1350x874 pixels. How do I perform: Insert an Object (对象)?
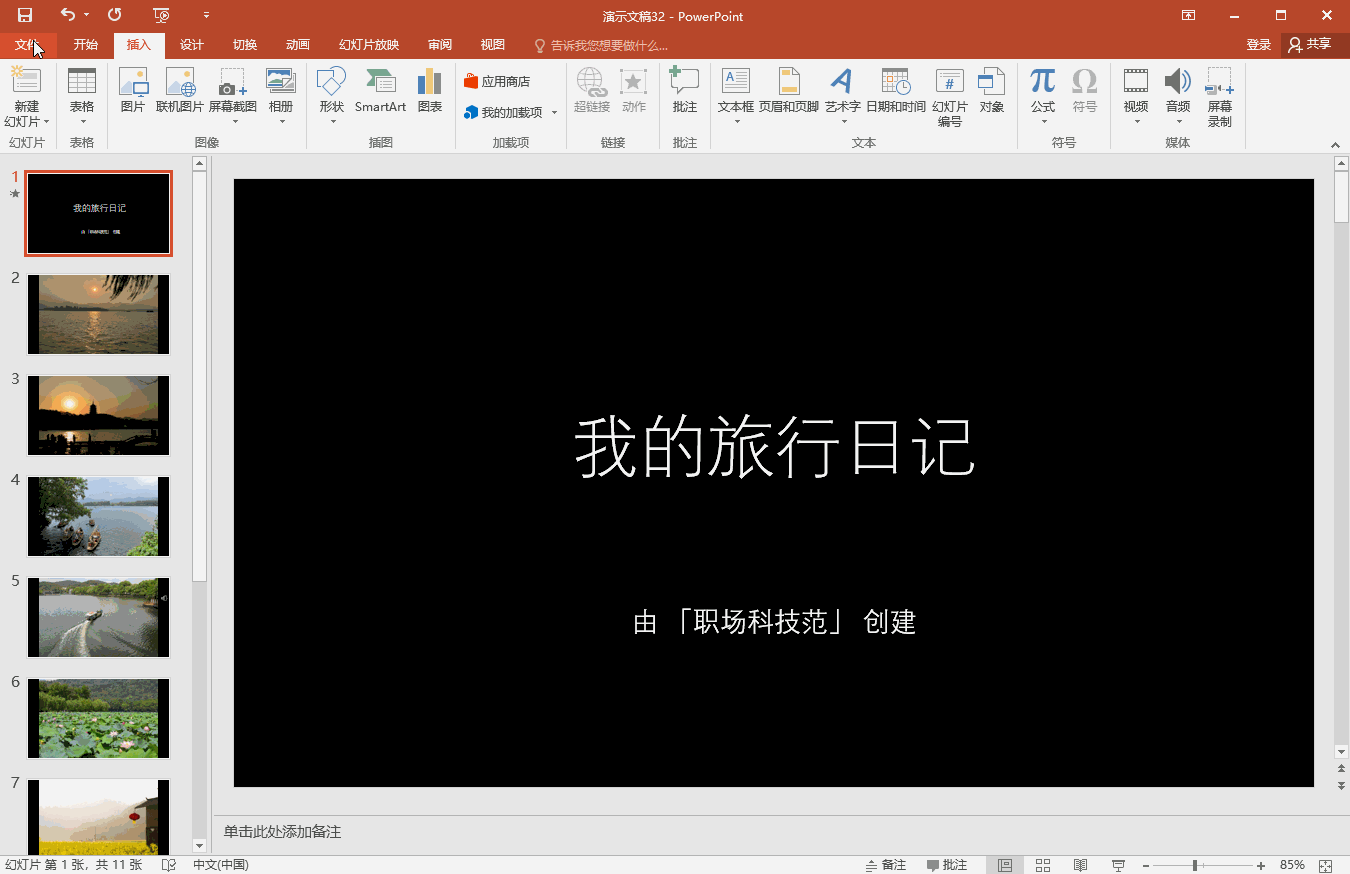[x=992, y=91]
